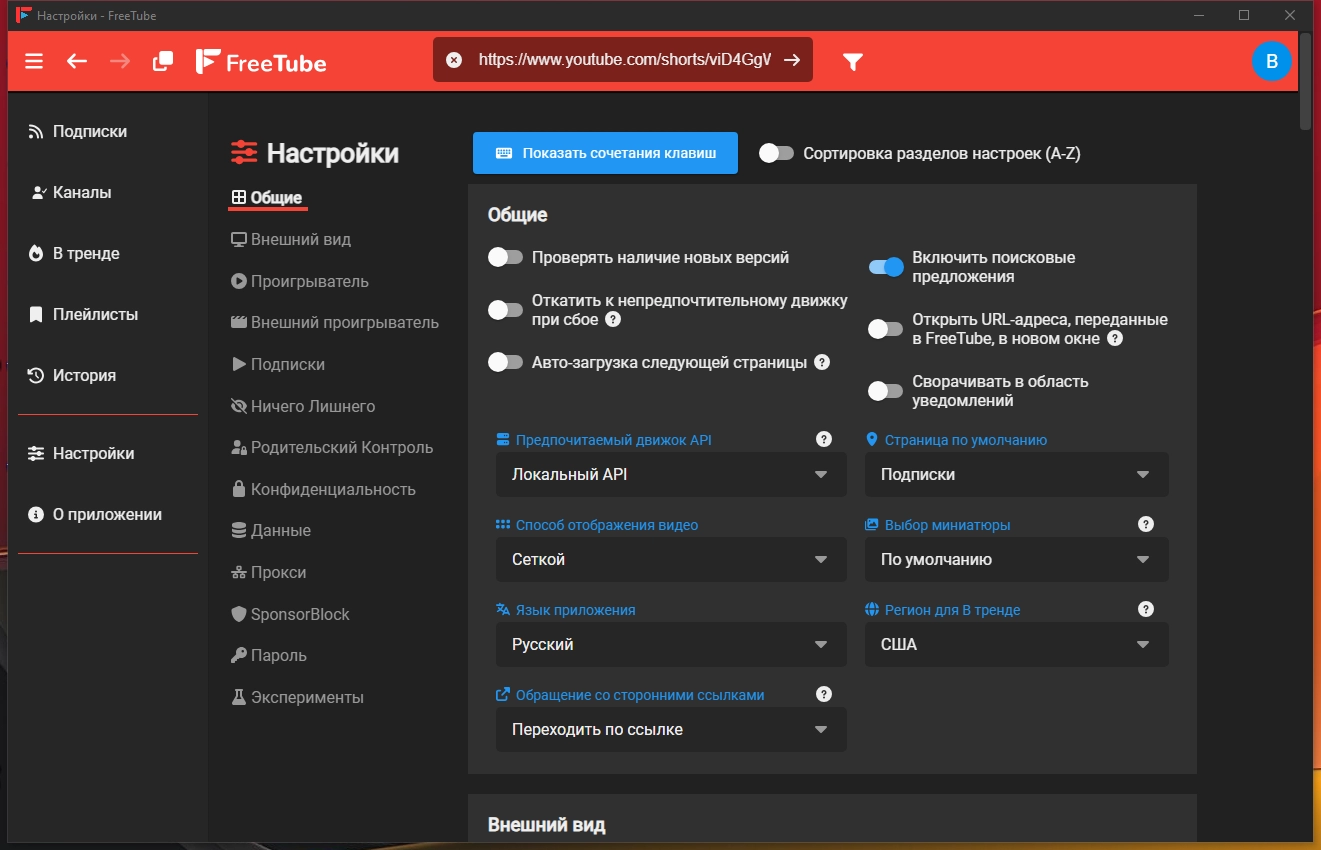Screen dimensions: 1321x850
Task: Click the hamburger menu icon
Action: coord(34,61)
